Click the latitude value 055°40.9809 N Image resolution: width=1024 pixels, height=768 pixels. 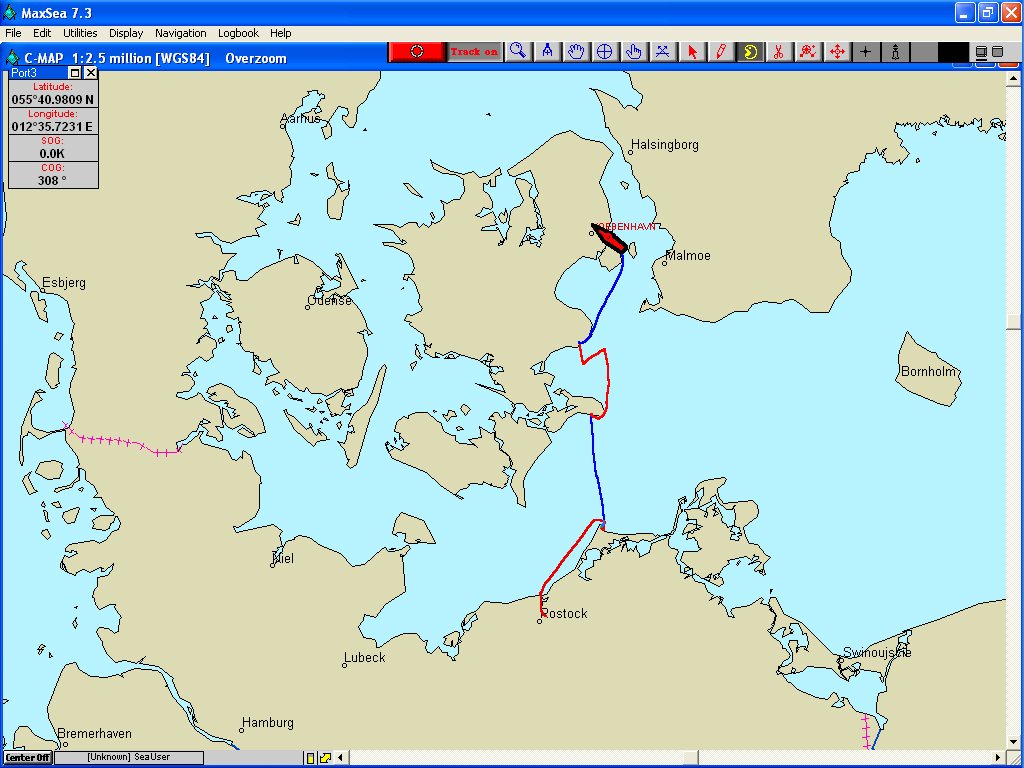53,100
